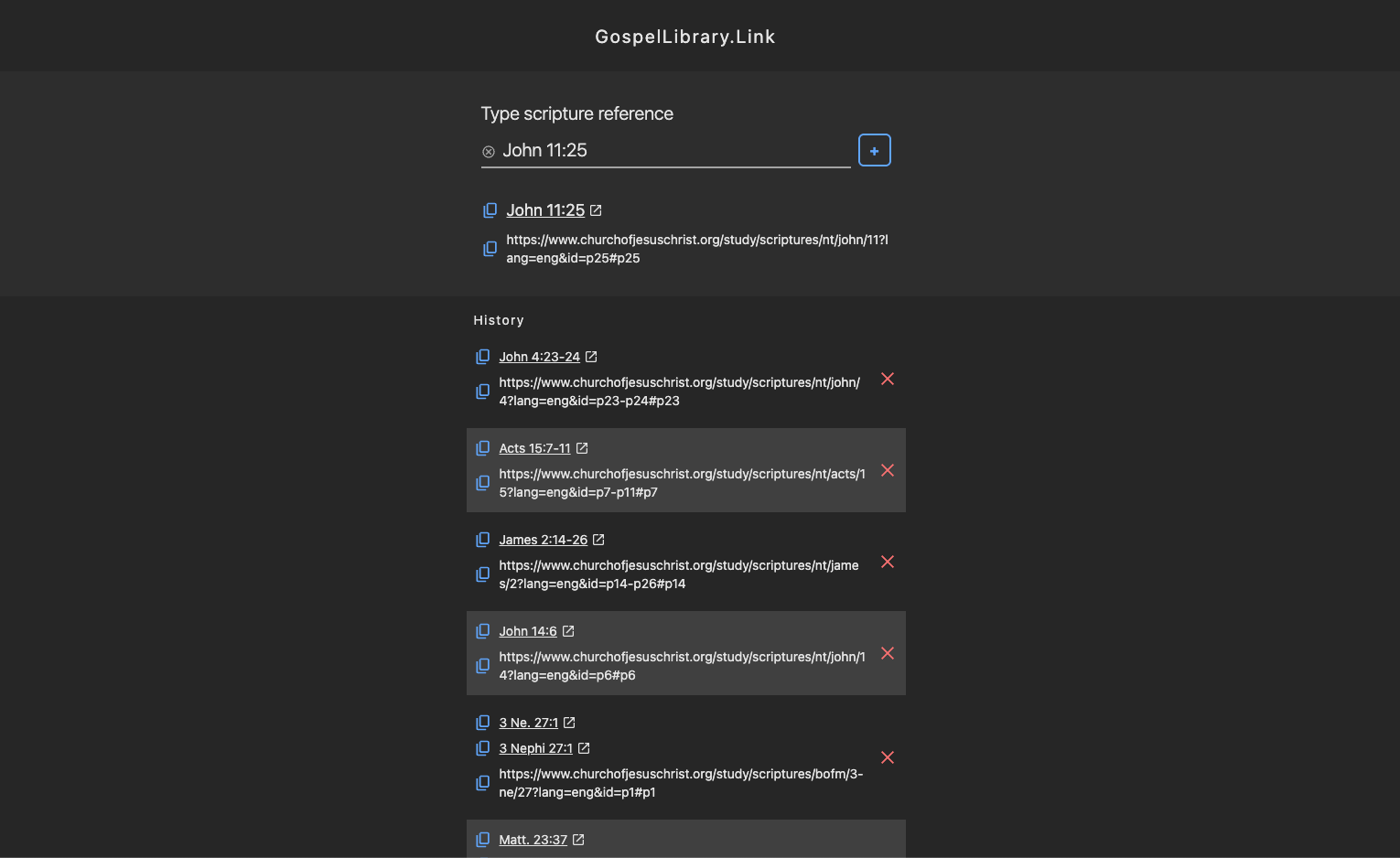Copy the John 11:25 reference title
1400x858 pixels.
click(490, 211)
